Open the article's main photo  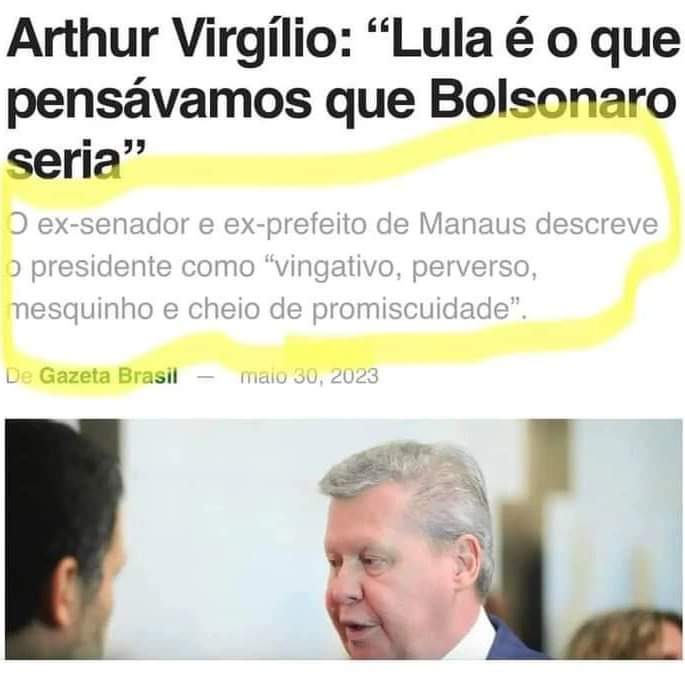343,539
